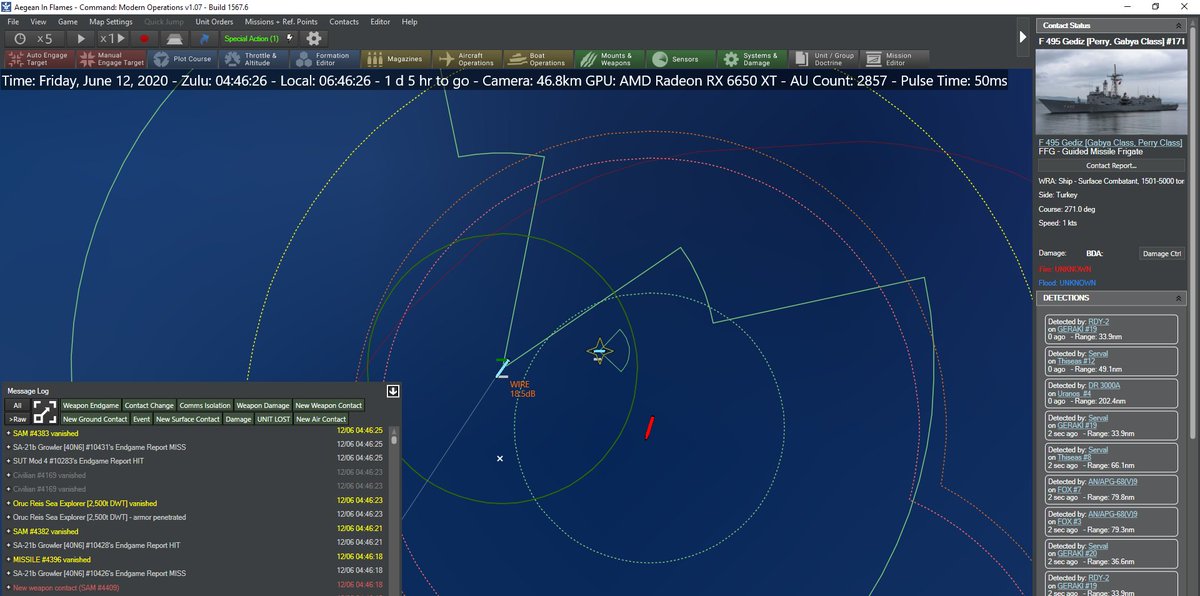
Task: Click the map layers icon in toolbar
Action: click(174, 38)
